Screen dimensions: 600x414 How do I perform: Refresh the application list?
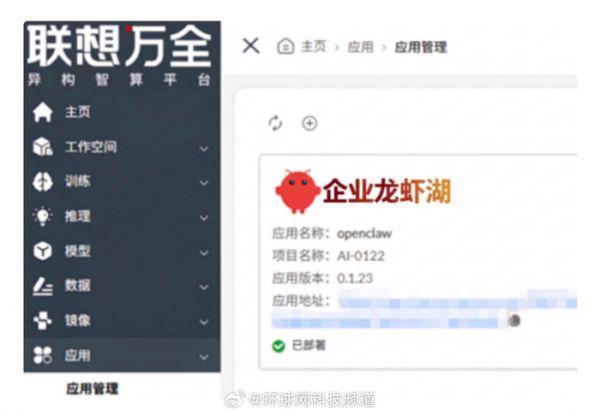276,123
